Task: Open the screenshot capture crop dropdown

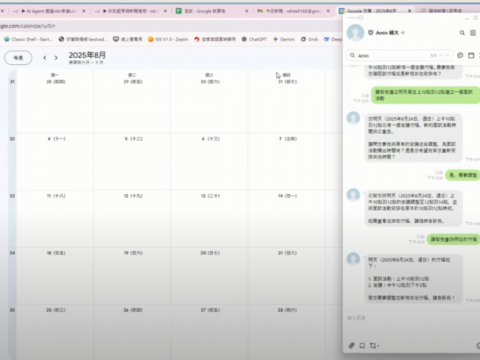Action: point(374,346)
